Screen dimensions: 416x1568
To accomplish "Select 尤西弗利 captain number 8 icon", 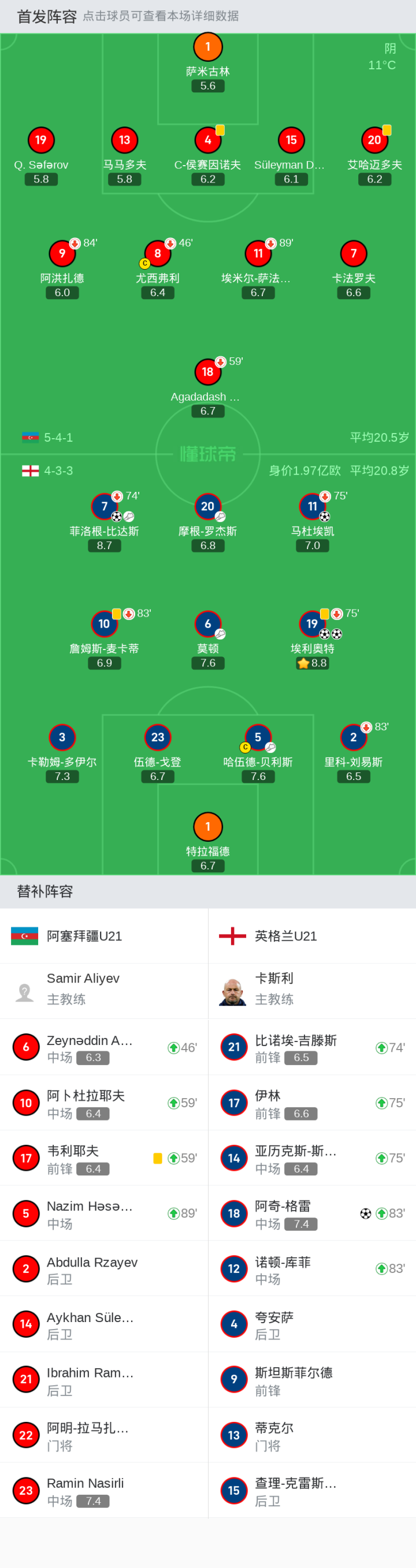I will [x=157, y=253].
